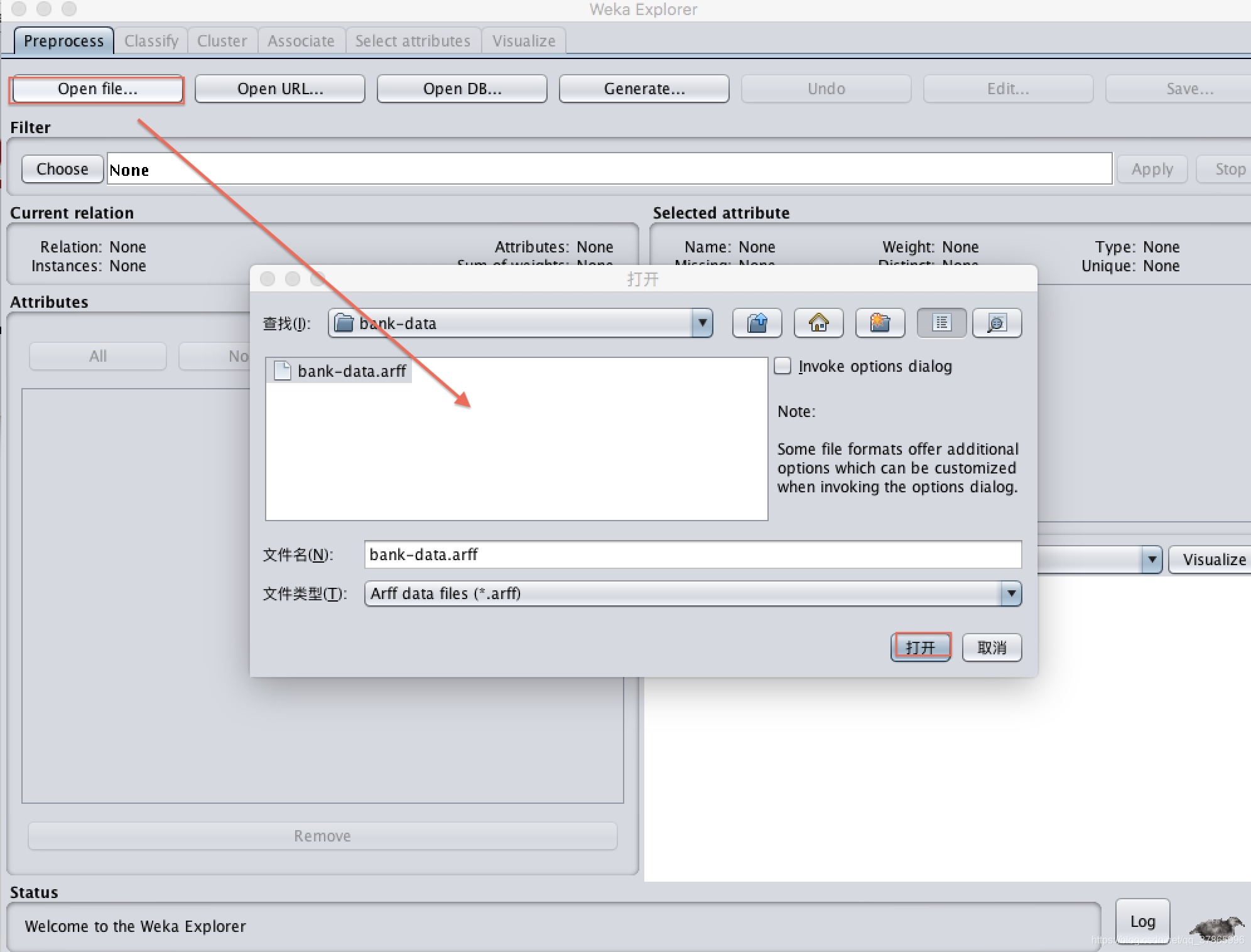Expand dropdown beside Visualize button
This screenshot has width=1251, height=952.
coord(1151,560)
